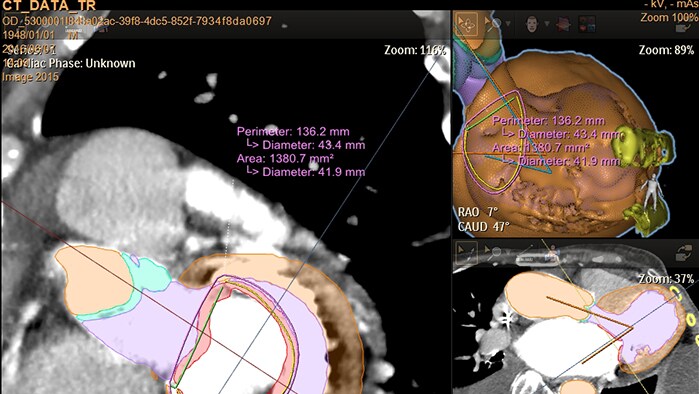Click the 'CAUD 47°' angle readout
The image size is (699, 394).
pos(484,226)
